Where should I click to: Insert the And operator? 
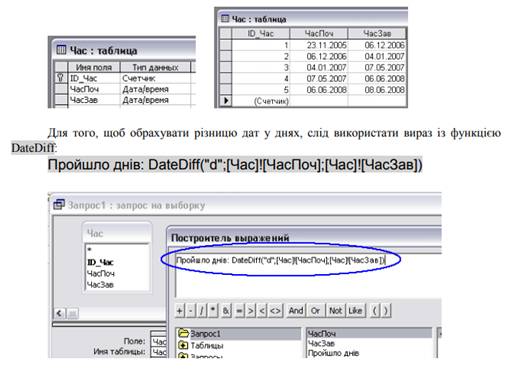pyautogui.click(x=296, y=311)
